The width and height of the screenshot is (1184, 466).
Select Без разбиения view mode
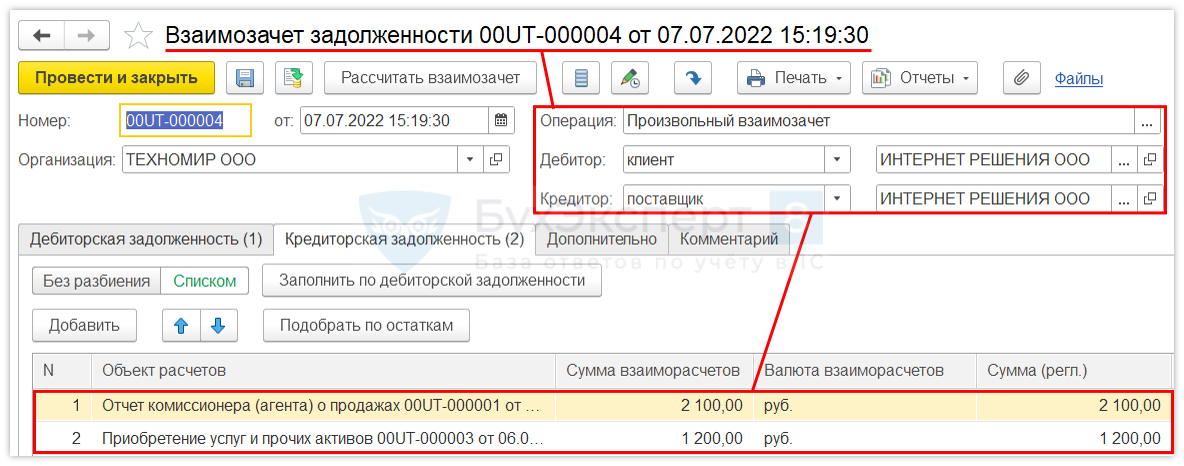point(97,281)
